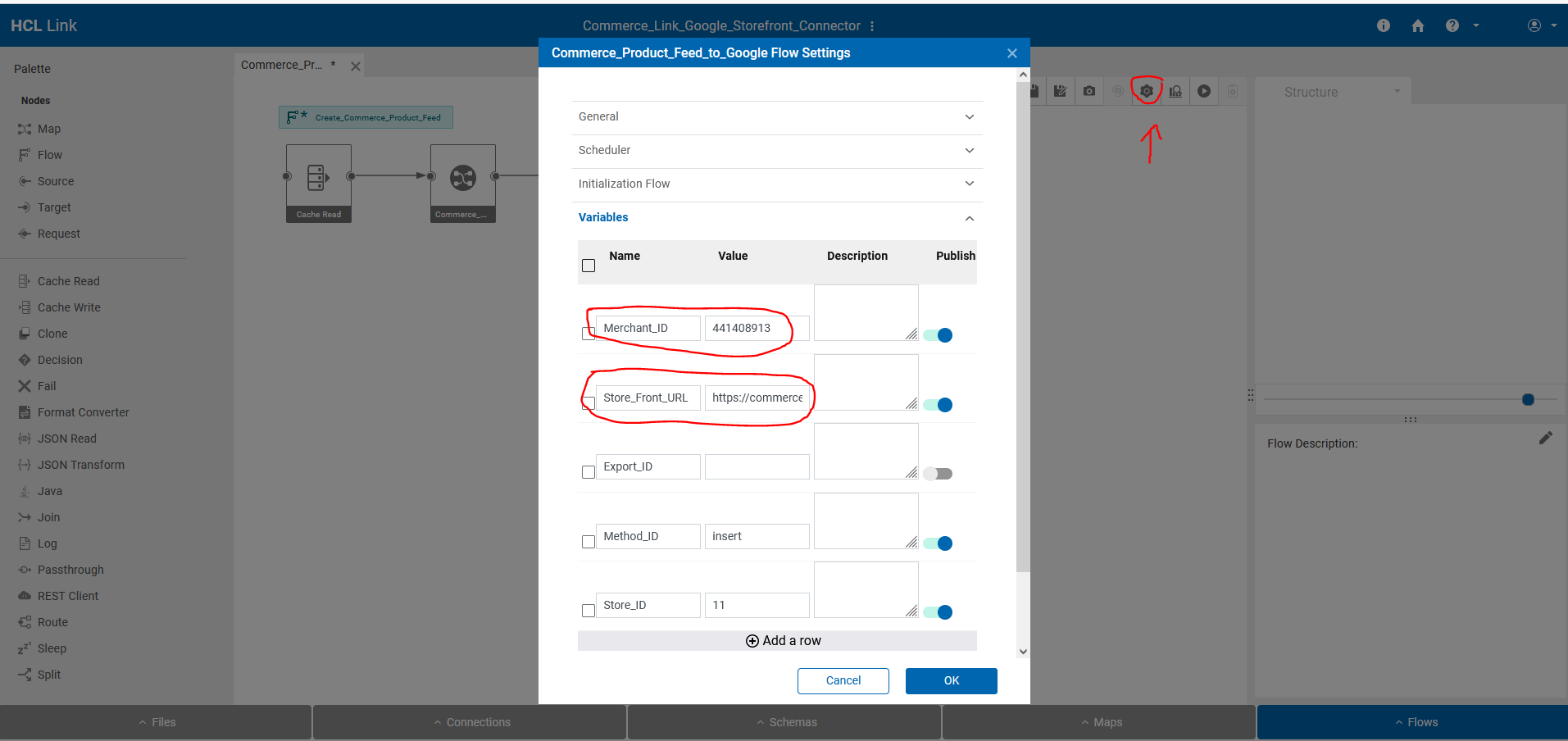Click the Create_Commerce_Product_Feed flow label
The image size is (1568, 741).
[366, 117]
